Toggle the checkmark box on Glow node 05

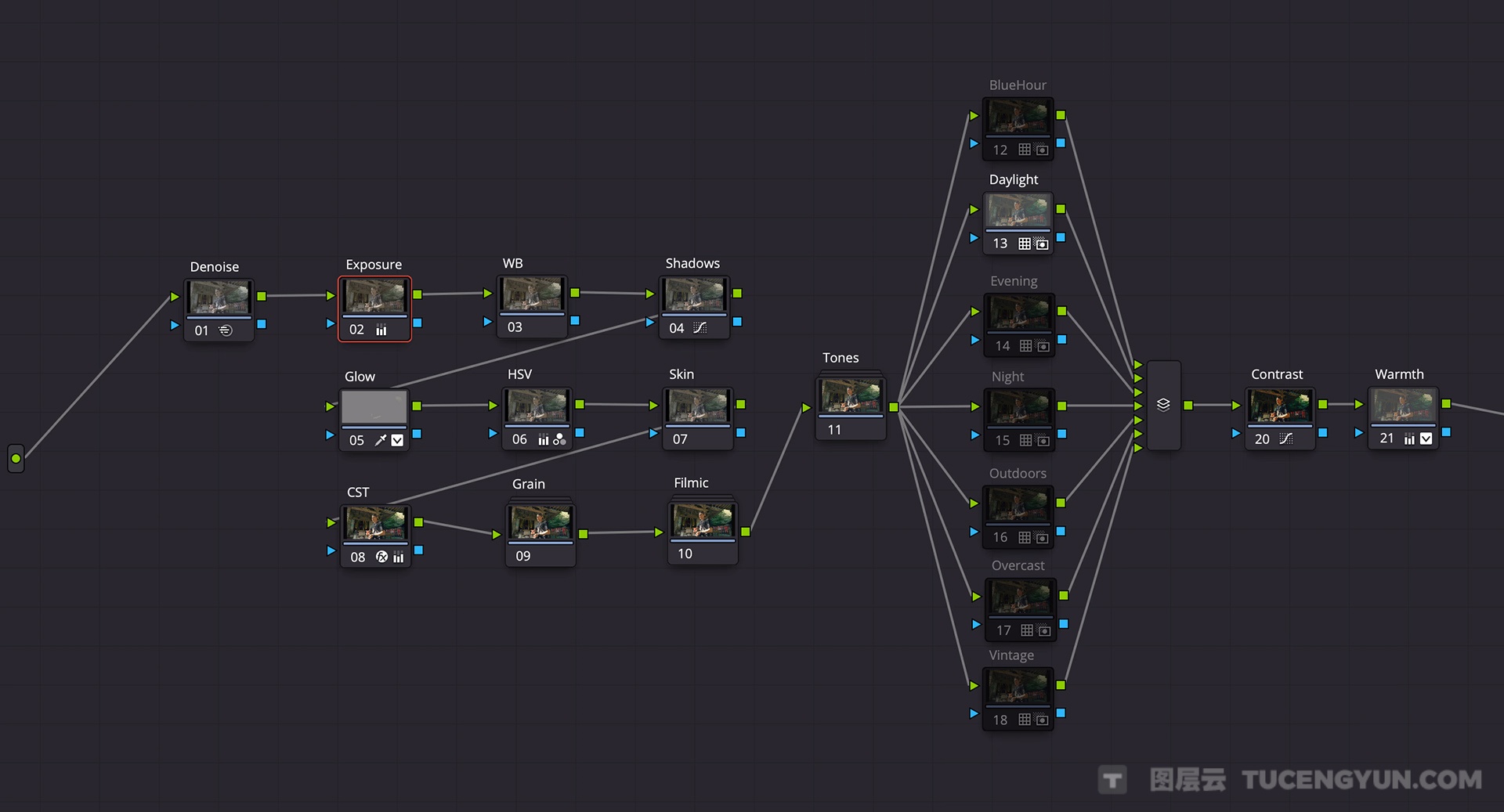click(398, 440)
